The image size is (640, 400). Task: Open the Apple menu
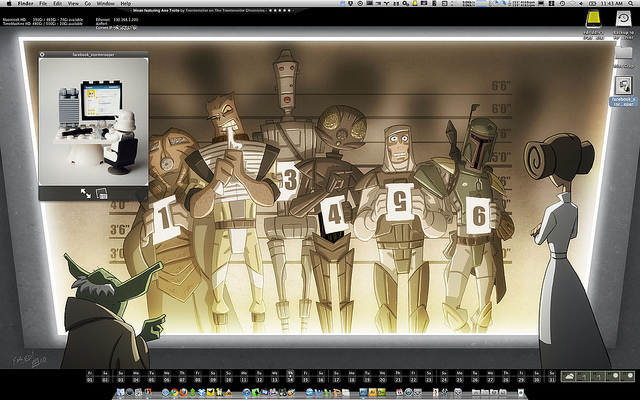coord(9,3)
